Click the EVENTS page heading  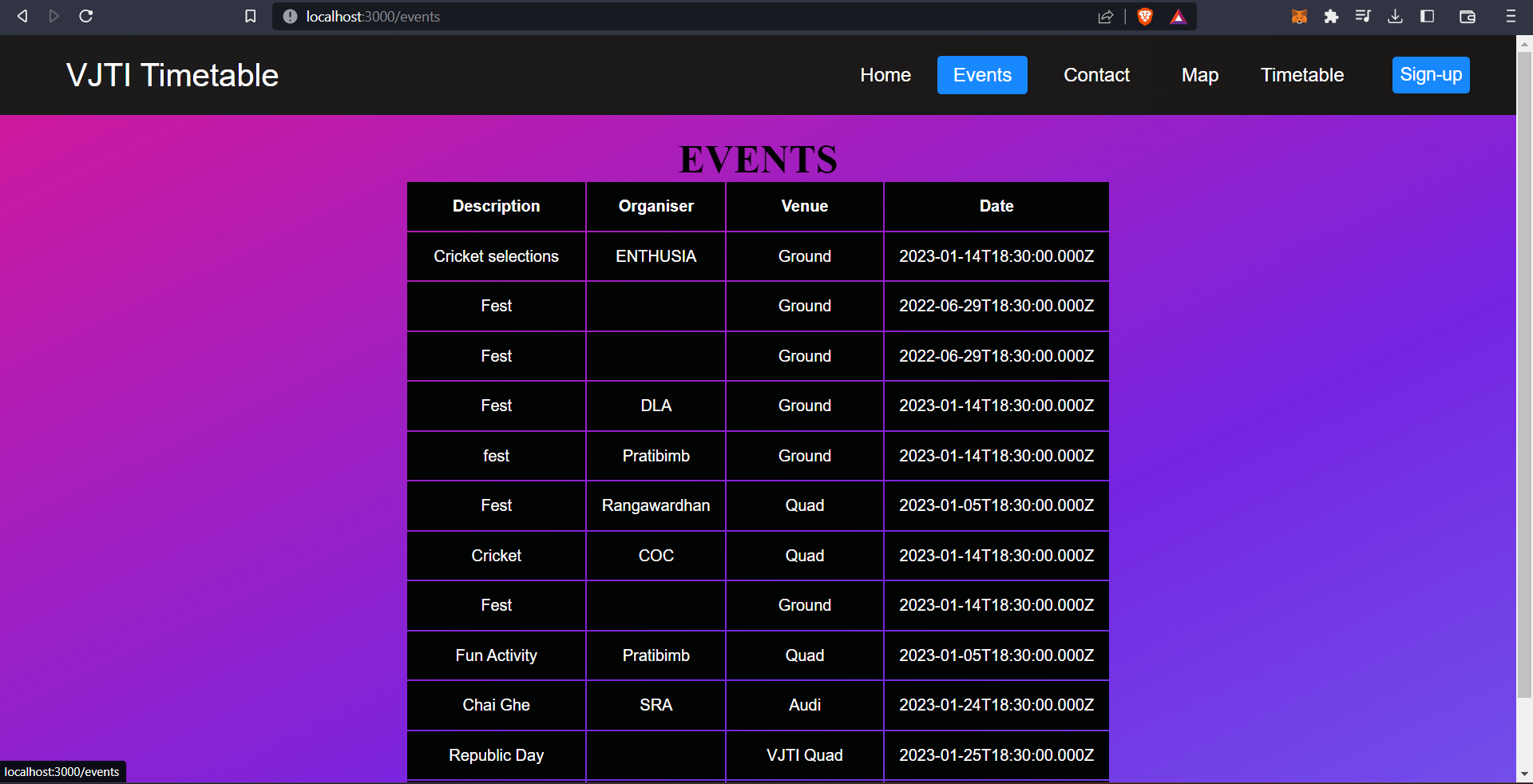(x=758, y=160)
